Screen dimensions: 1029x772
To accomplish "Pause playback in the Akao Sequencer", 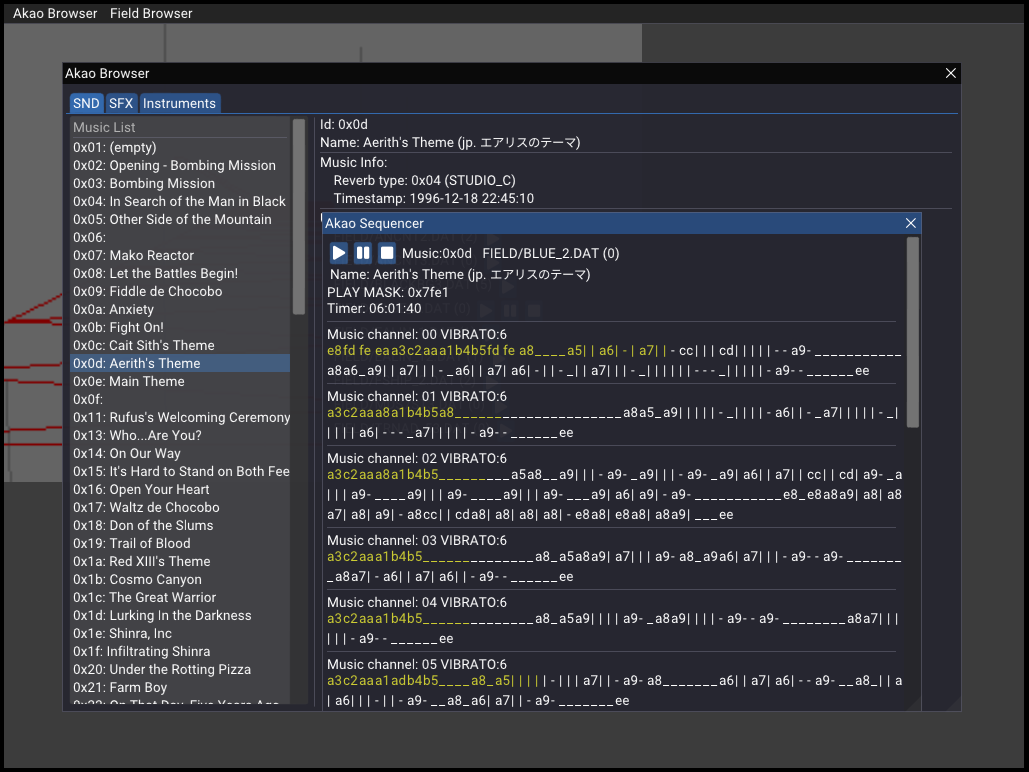I will (x=363, y=253).
